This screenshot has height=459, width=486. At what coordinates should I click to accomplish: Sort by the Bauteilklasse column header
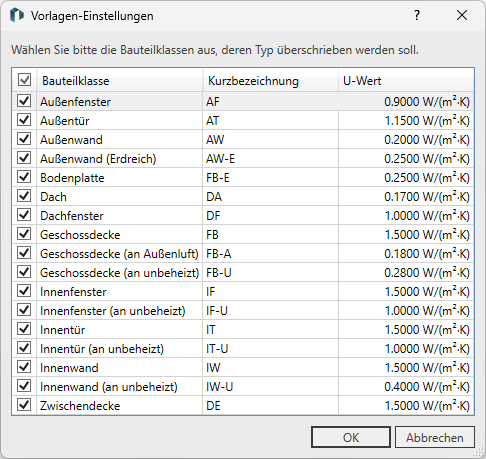pyautogui.click(x=120, y=81)
